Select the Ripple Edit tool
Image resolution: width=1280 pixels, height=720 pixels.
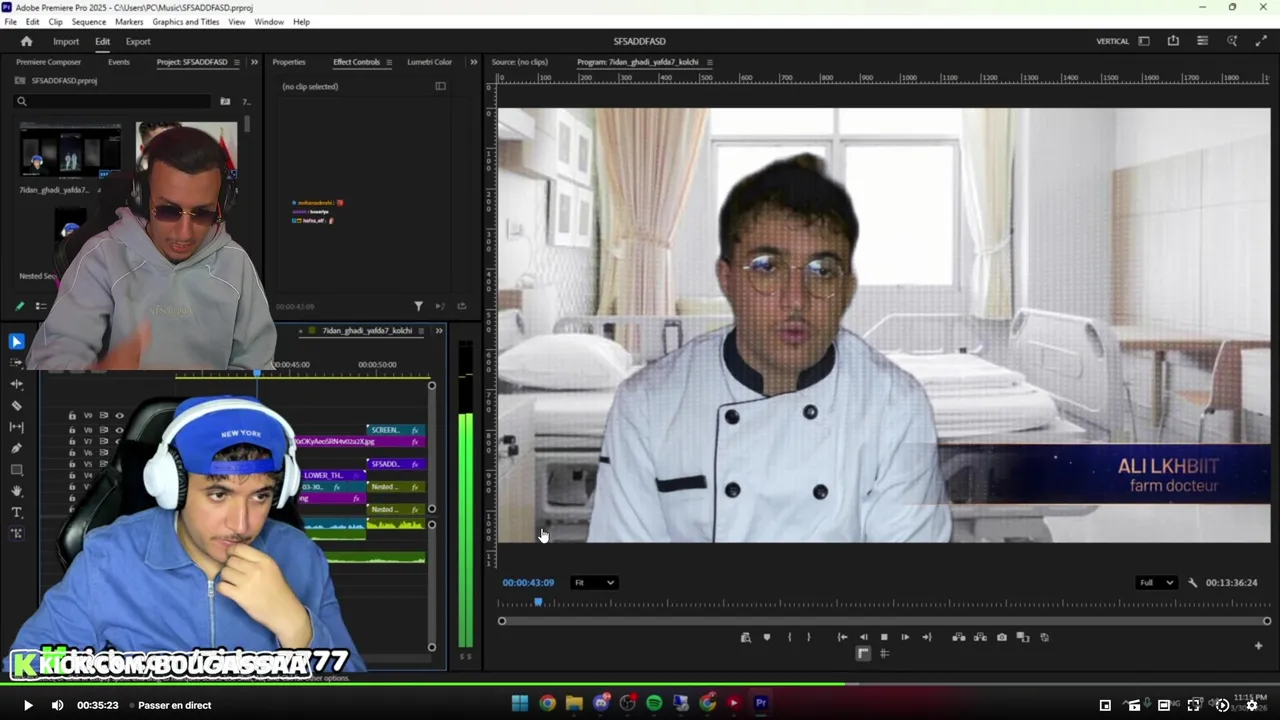[16, 384]
